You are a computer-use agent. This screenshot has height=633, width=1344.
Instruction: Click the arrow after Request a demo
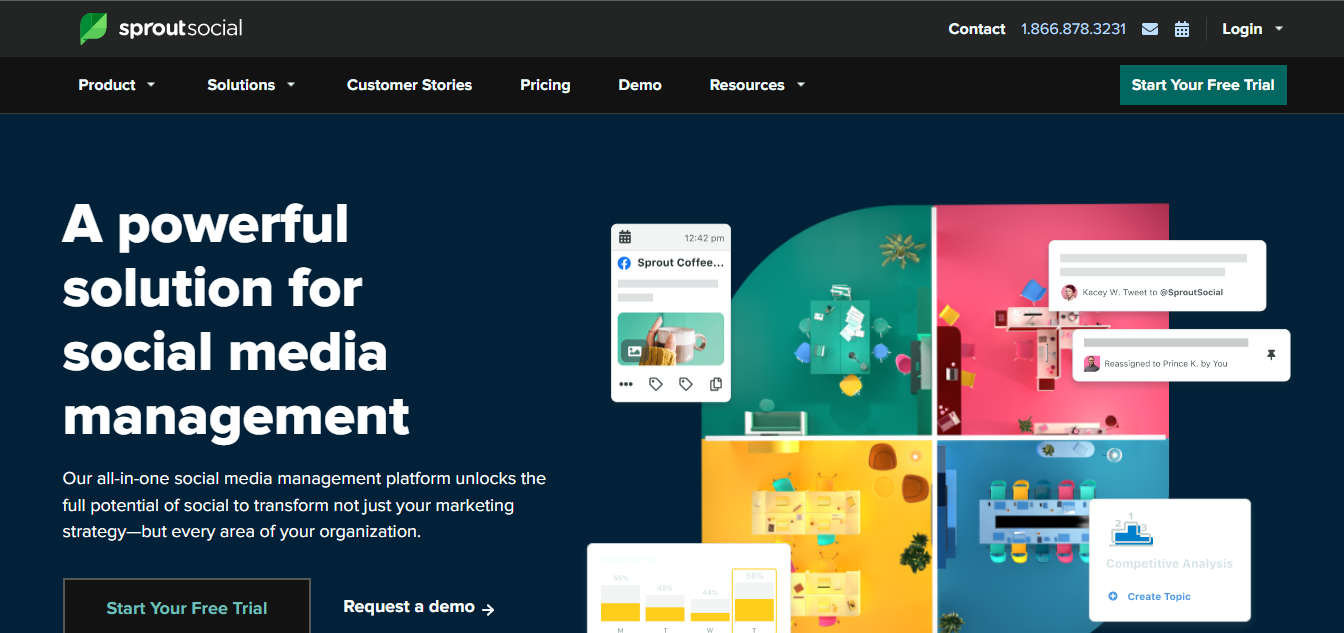pyautogui.click(x=488, y=608)
